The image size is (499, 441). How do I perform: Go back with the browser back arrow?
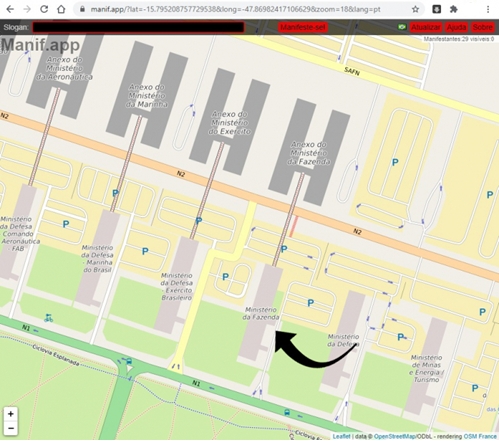(x=10, y=9)
